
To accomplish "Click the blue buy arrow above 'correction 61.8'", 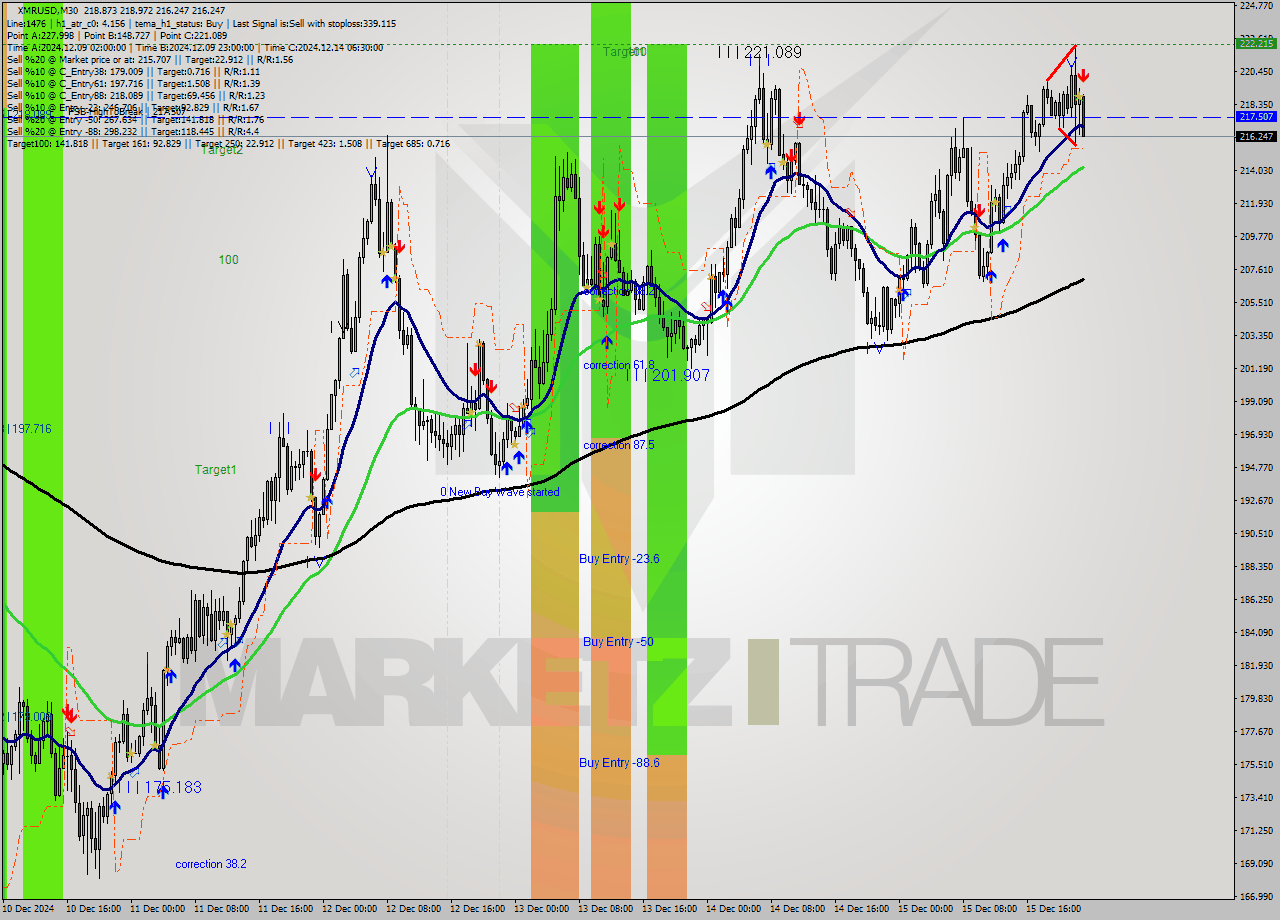I will 606,342.
